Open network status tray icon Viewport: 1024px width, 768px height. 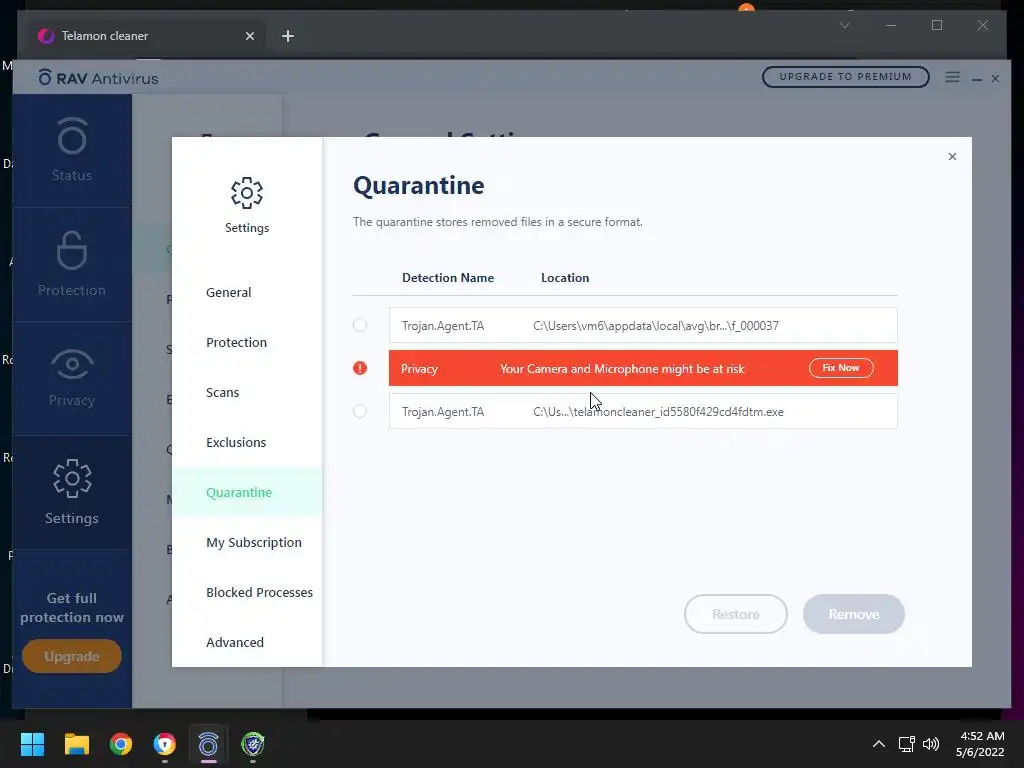906,744
